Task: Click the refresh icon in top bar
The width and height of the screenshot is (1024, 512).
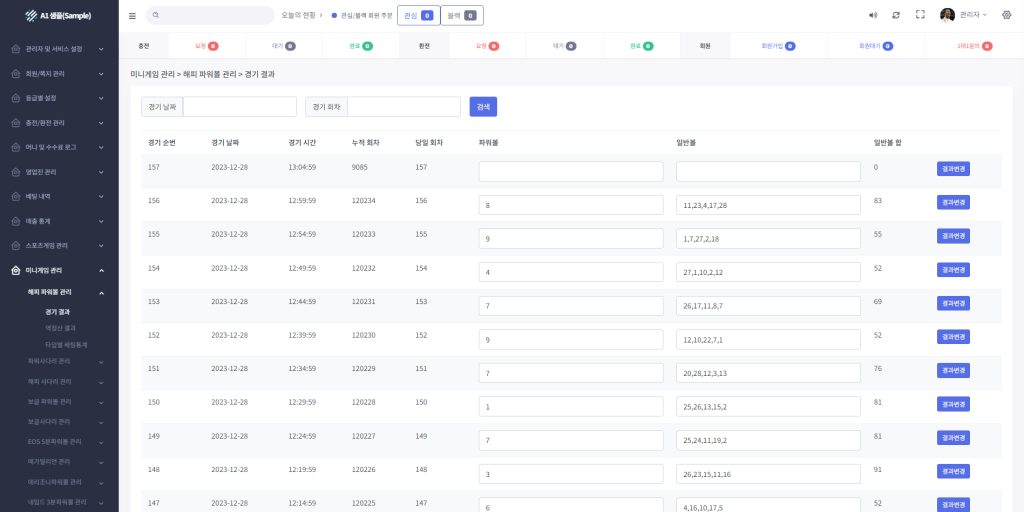Action: 895,15
